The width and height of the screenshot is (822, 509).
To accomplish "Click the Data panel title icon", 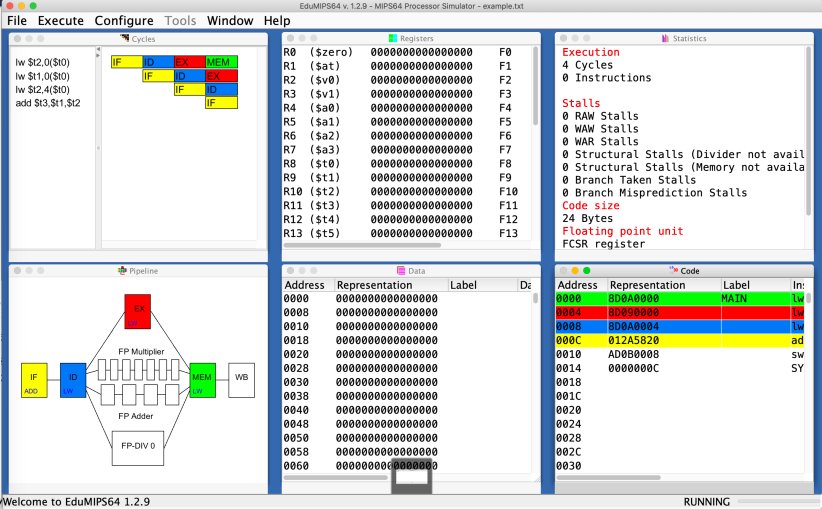I will (x=401, y=271).
